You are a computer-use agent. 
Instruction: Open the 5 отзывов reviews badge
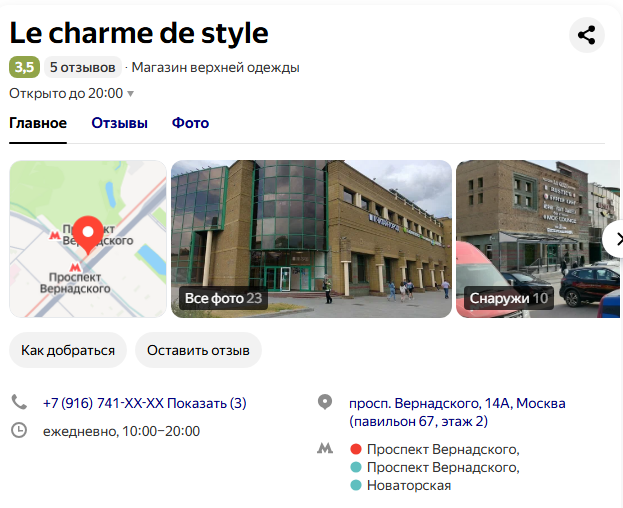[83, 67]
